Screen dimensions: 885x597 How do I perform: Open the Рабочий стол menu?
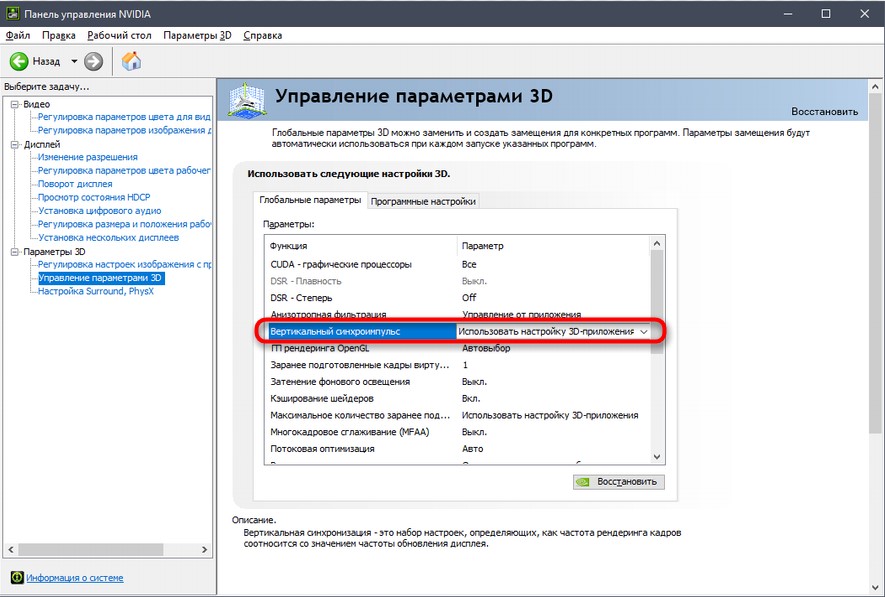119,35
